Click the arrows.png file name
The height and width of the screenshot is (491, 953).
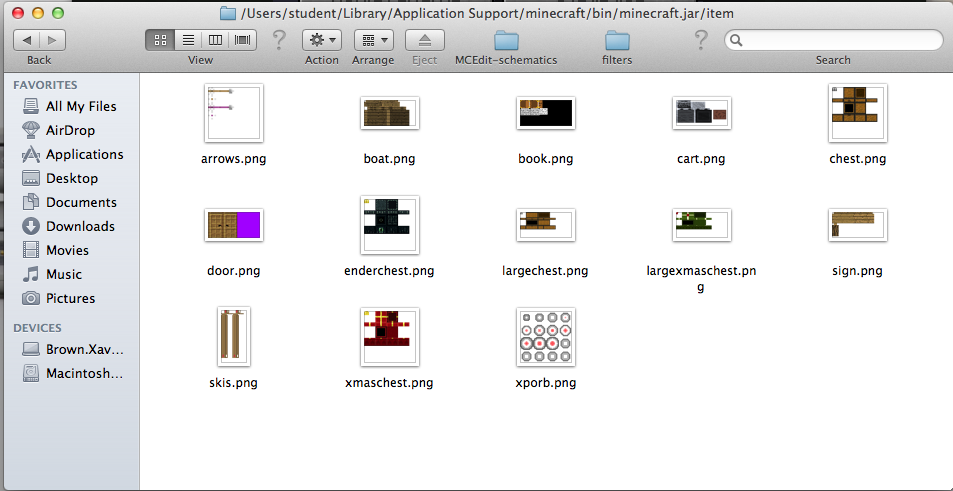click(x=234, y=160)
